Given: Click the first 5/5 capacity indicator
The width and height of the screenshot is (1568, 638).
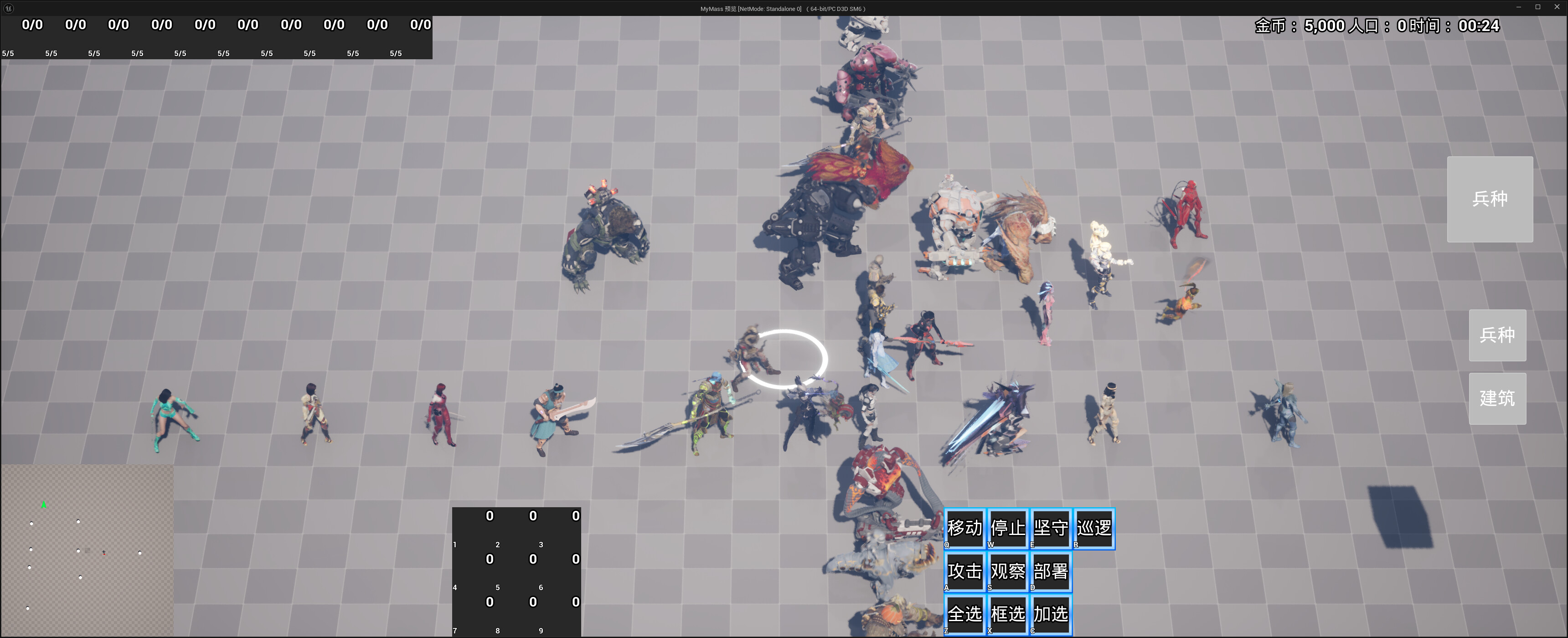Looking at the screenshot, I should pos(7,53).
